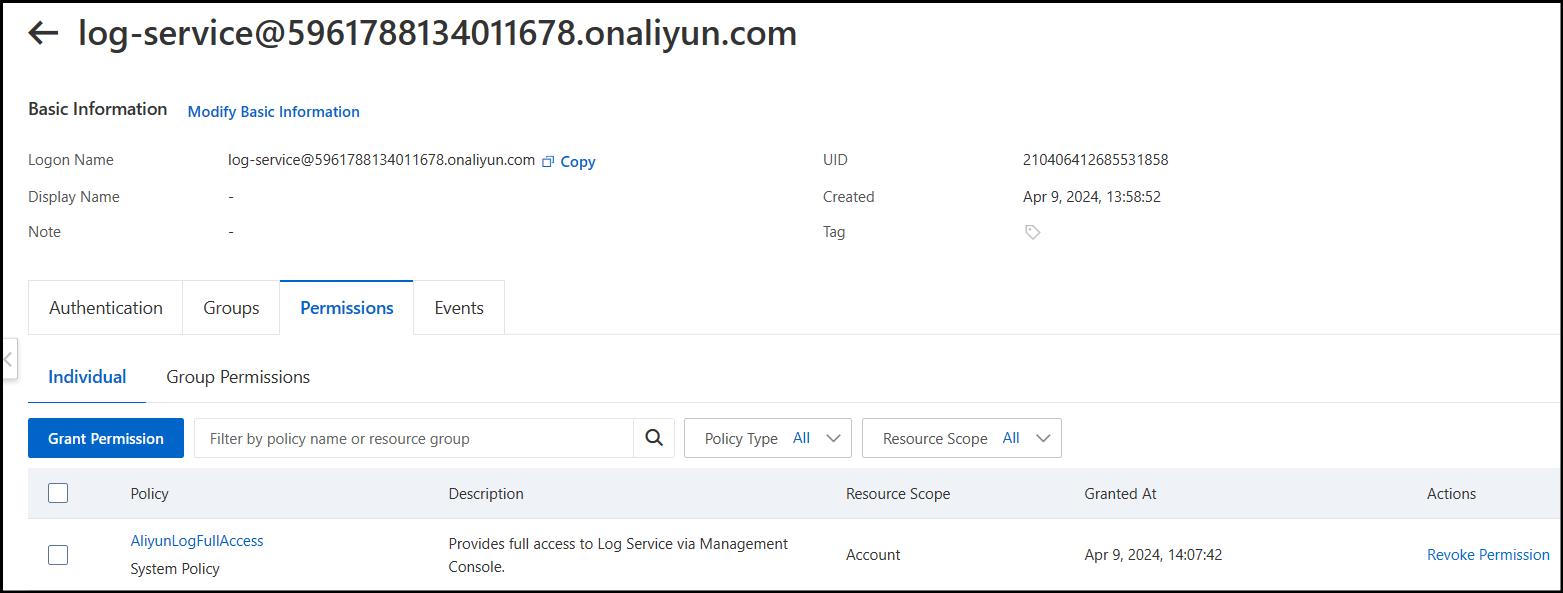Click the tag icon in the Tag row
The height and width of the screenshot is (593, 1563).
point(1032,232)
